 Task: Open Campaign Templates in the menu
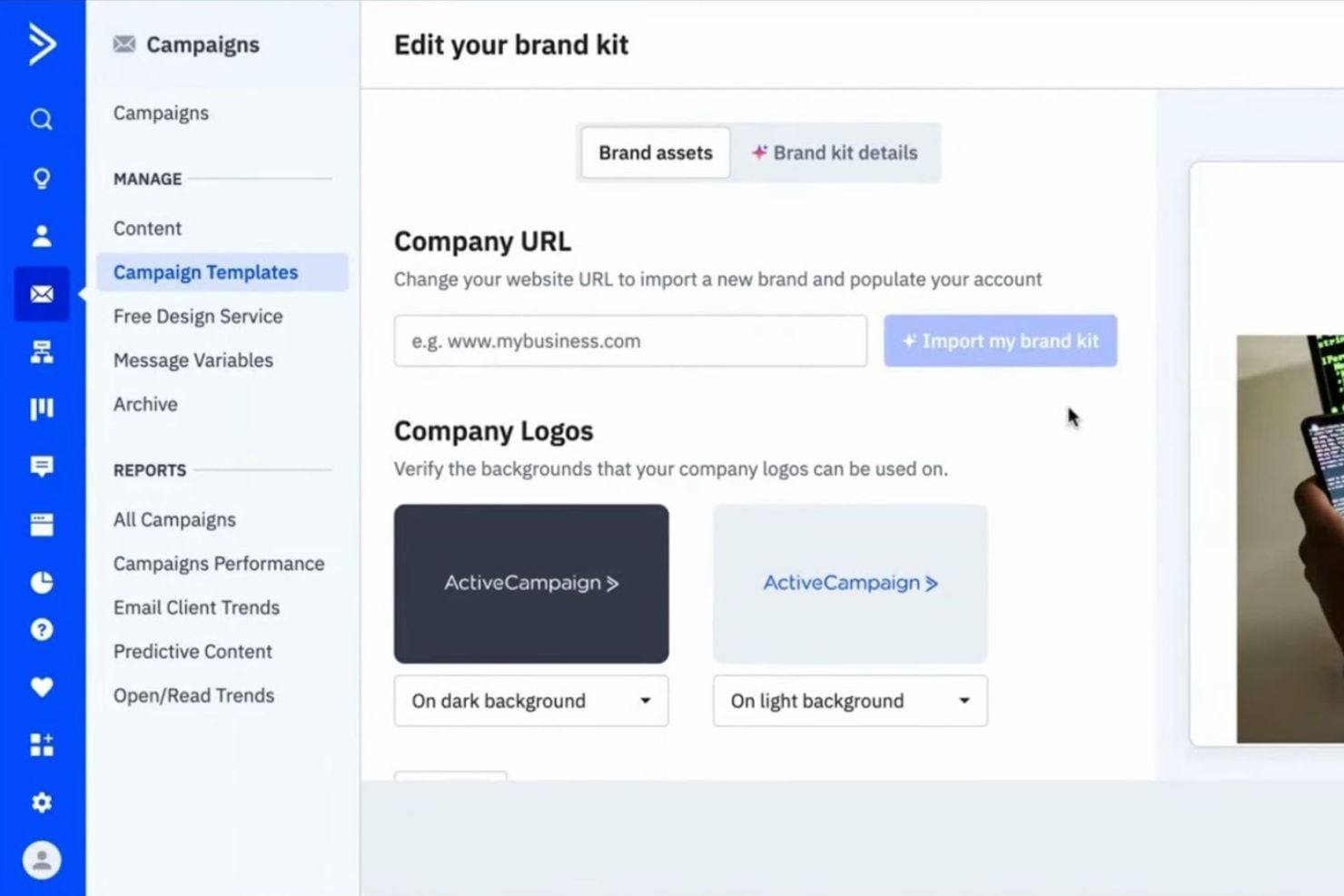pos(204,271)
